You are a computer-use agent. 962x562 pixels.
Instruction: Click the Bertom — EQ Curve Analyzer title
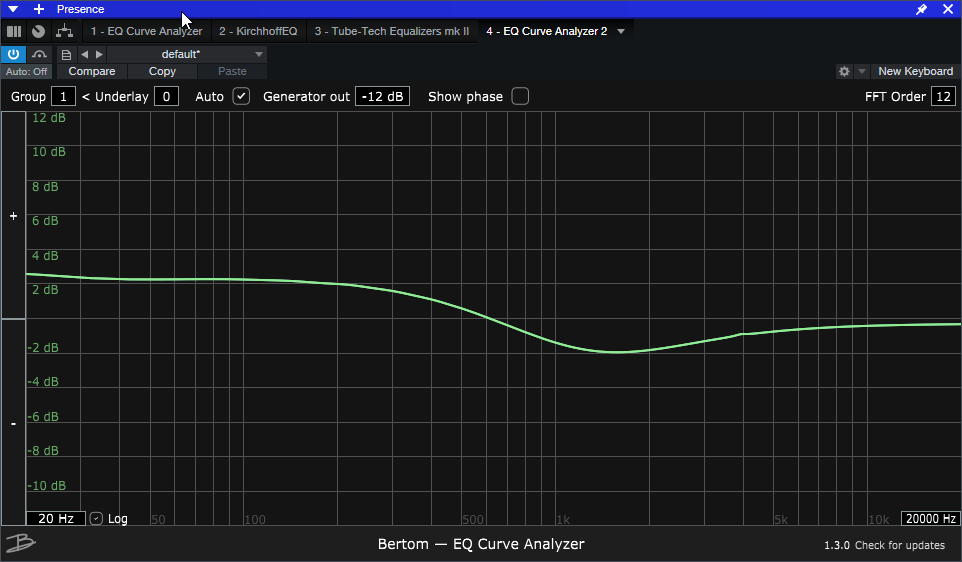(x=481, y=544)
